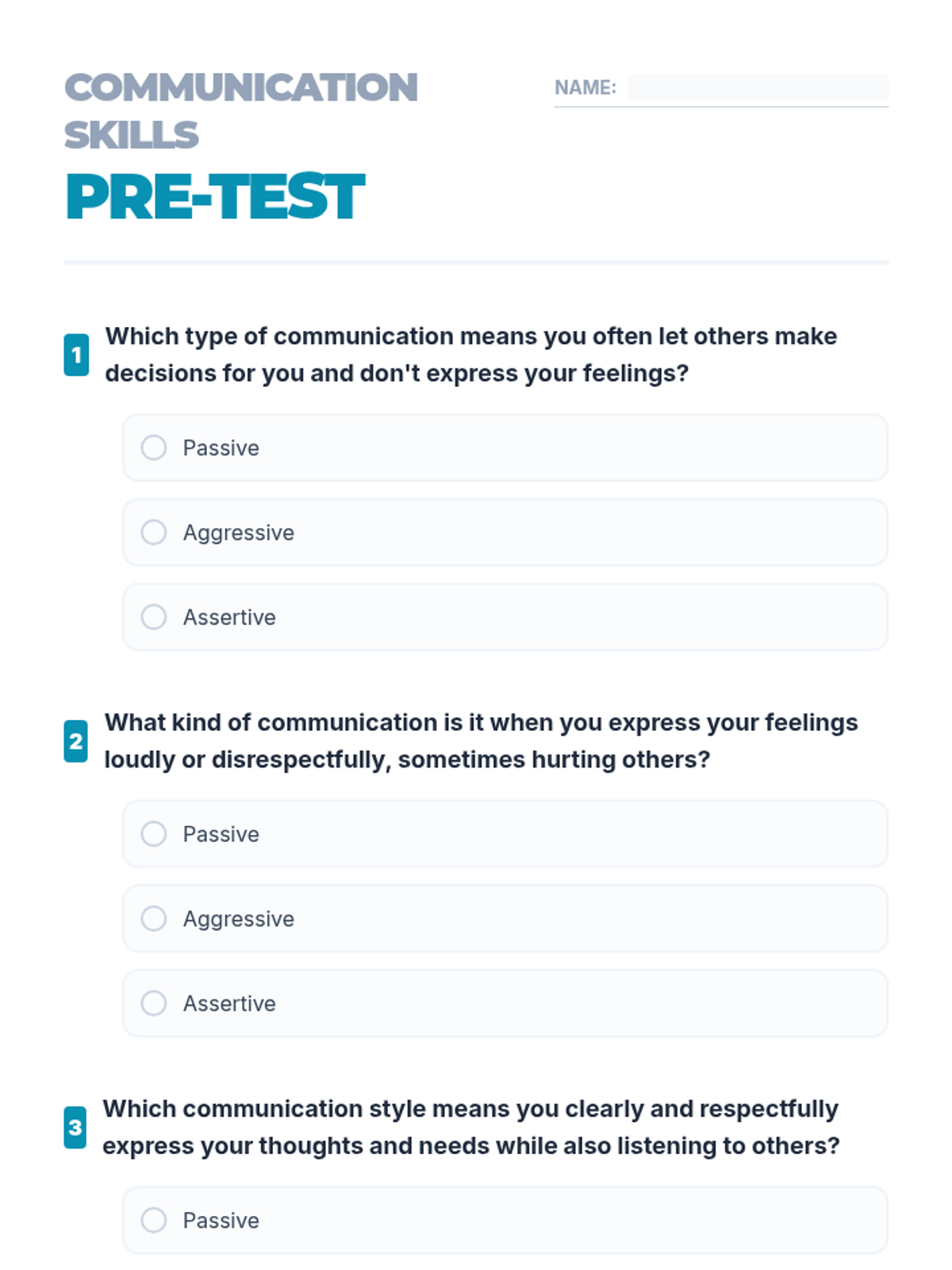Click the question 1 number badge
This screenshot has width=952, height=1270.
[x=76, y=355]
